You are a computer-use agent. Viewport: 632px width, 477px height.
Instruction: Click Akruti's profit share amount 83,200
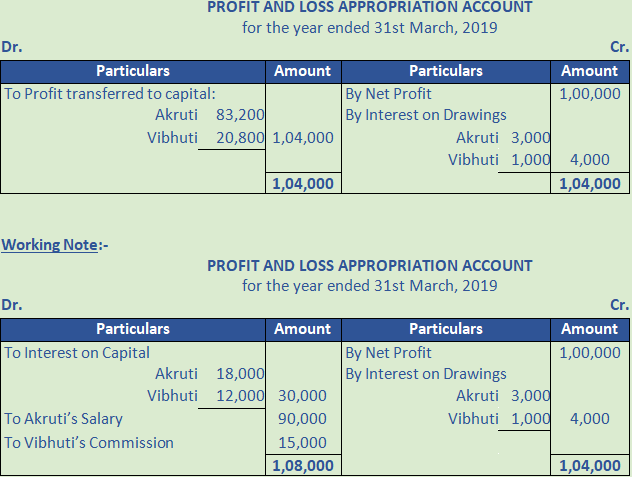point(239,115)
